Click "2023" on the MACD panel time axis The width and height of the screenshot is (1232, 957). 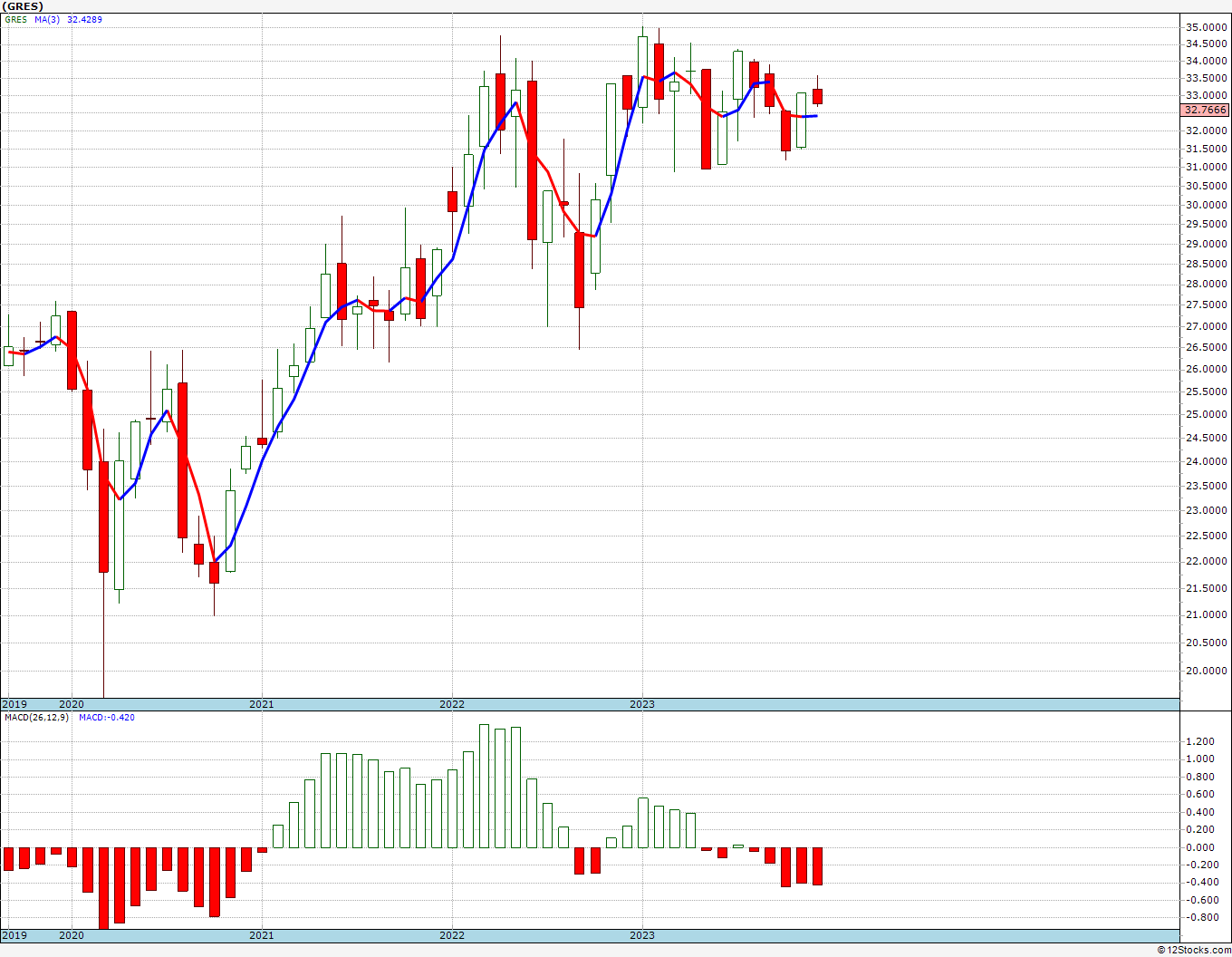click(x=642, y=935)
